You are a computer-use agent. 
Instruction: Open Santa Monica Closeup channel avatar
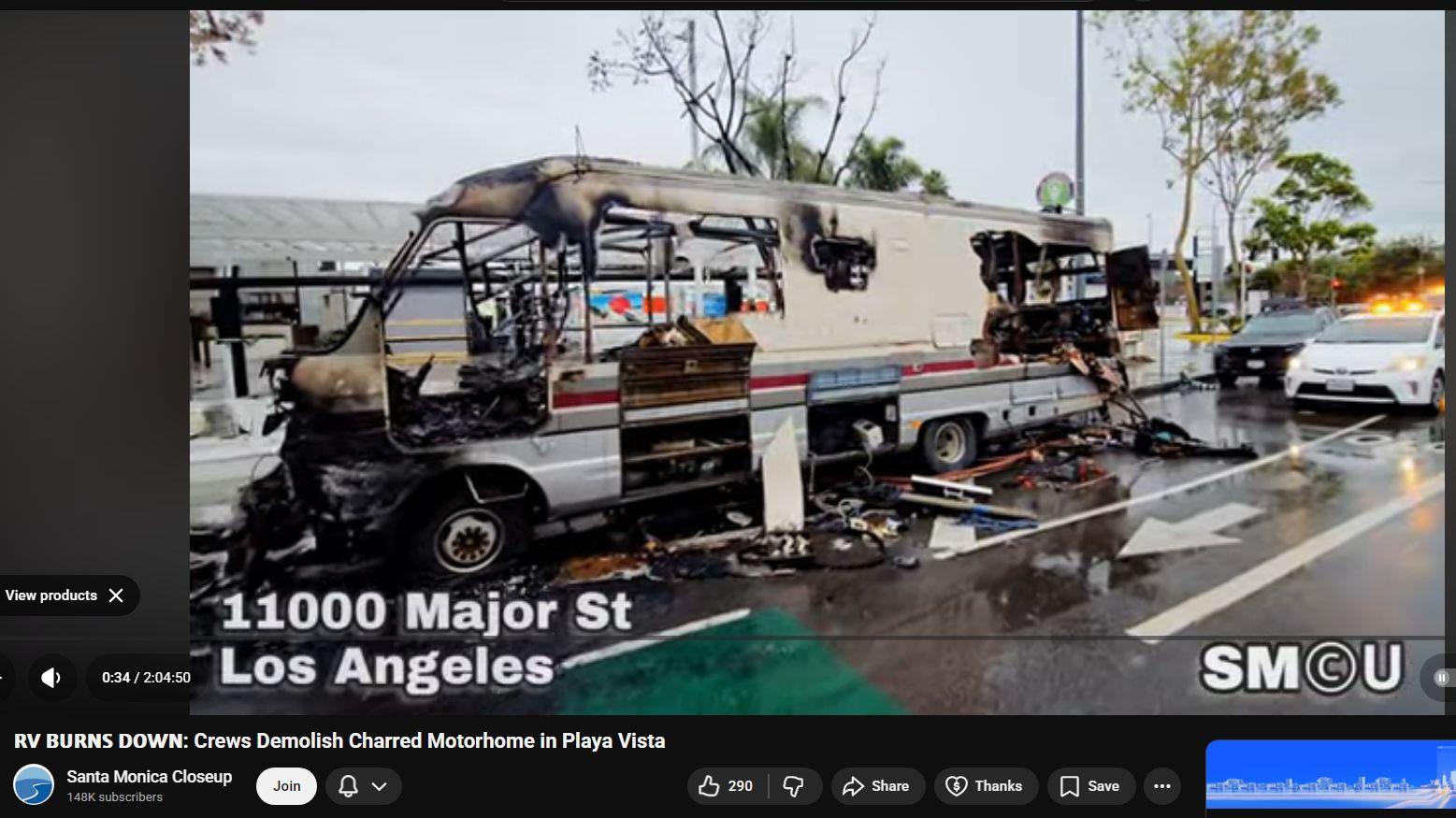pos(34,785)
